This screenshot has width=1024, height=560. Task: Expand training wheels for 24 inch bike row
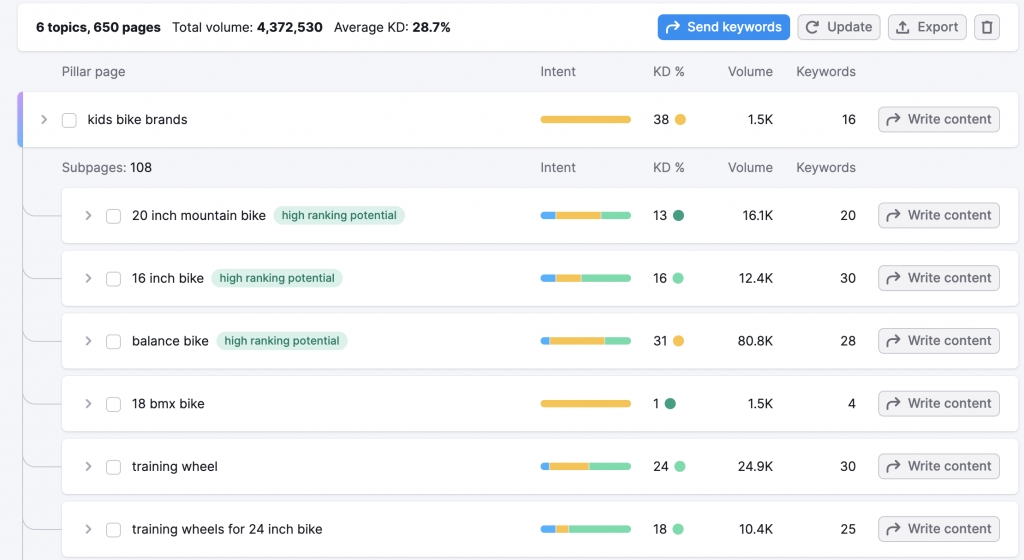88,529
